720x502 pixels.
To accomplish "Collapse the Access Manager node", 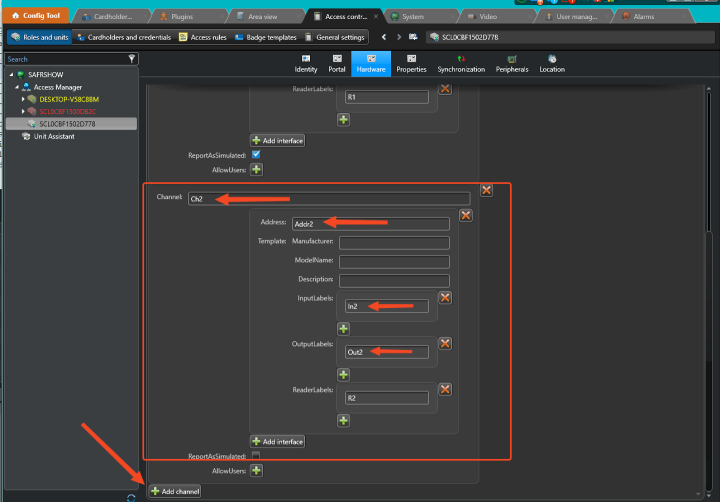I will (x=17, y=87).
